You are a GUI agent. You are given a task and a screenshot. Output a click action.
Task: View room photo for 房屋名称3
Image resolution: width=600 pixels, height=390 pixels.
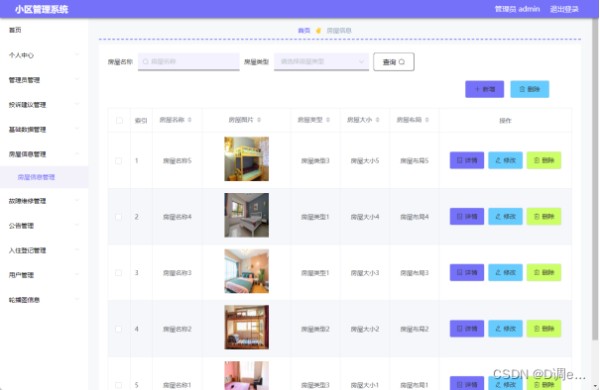tap(246, 271)
